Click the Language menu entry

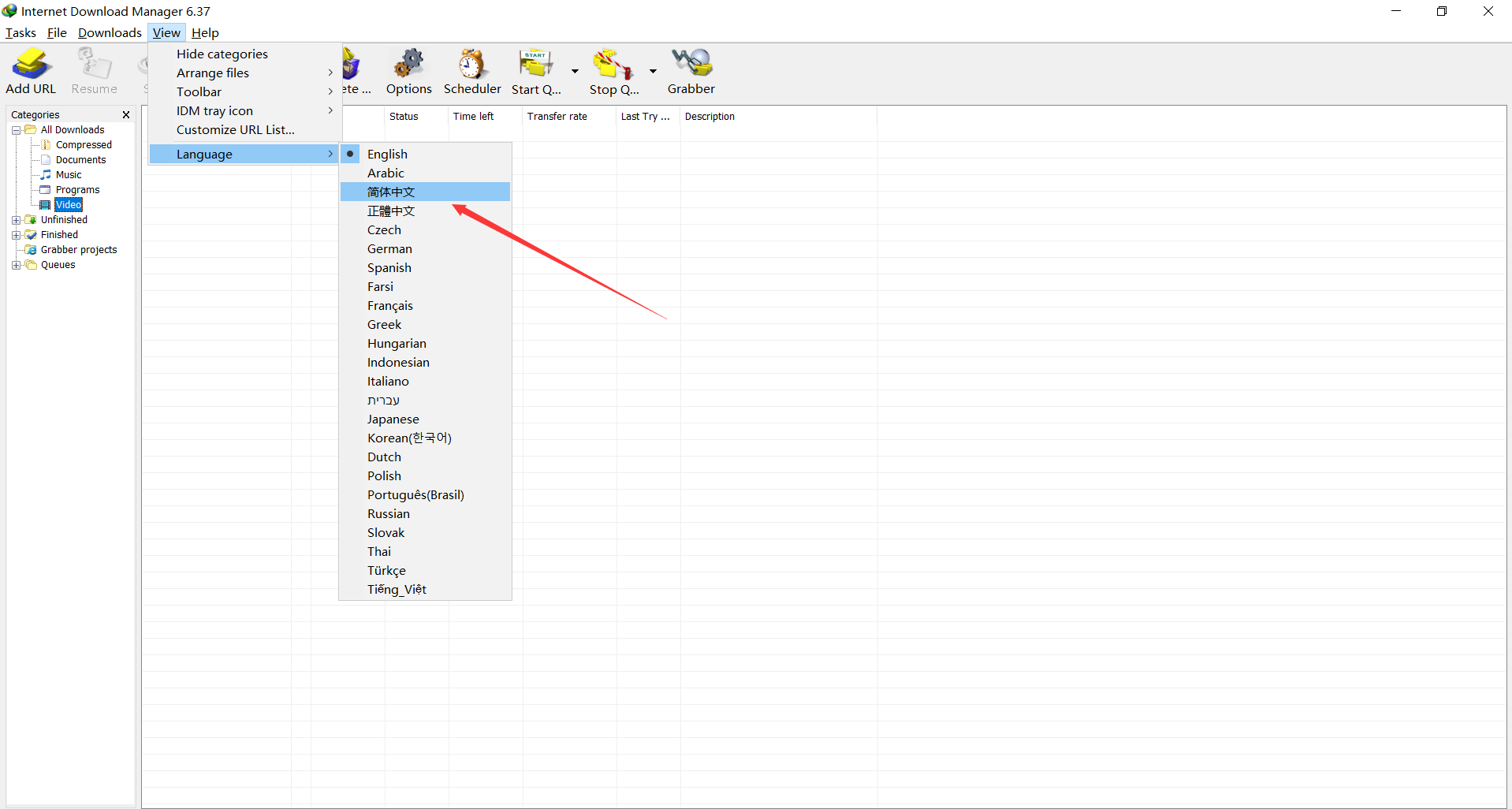[245, 155]
